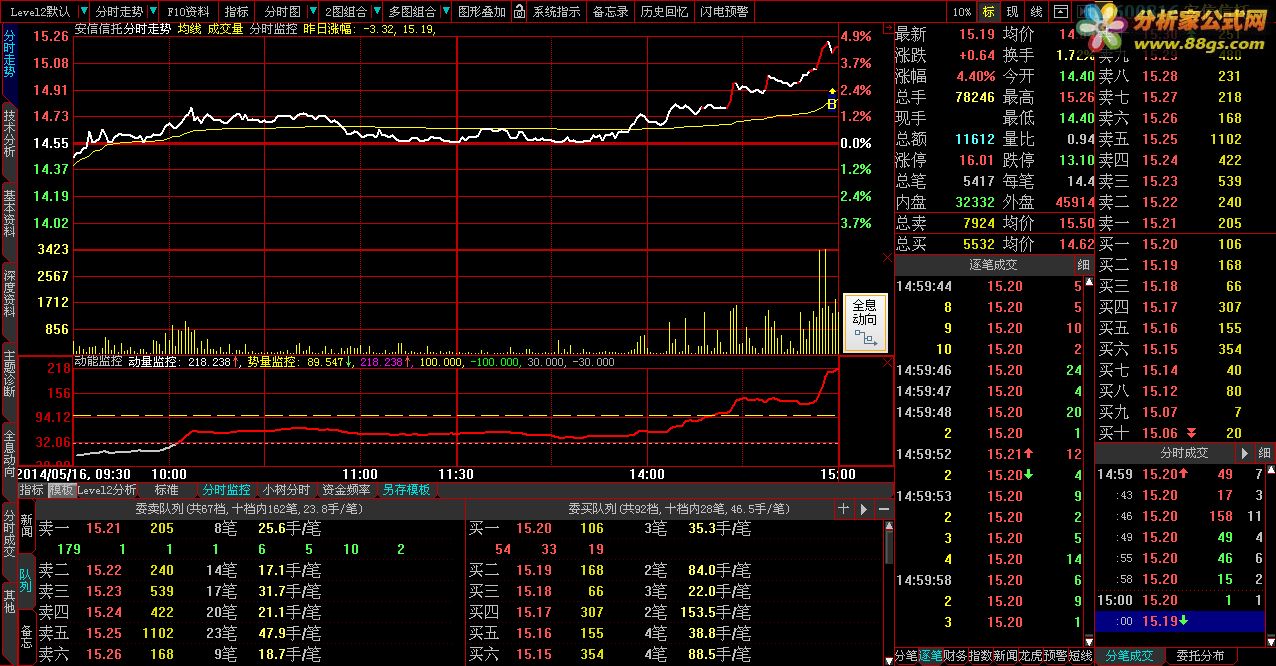
Task: Toggle the 线 display mode button
Action: pyautogui.click(x=1036, y=12)
